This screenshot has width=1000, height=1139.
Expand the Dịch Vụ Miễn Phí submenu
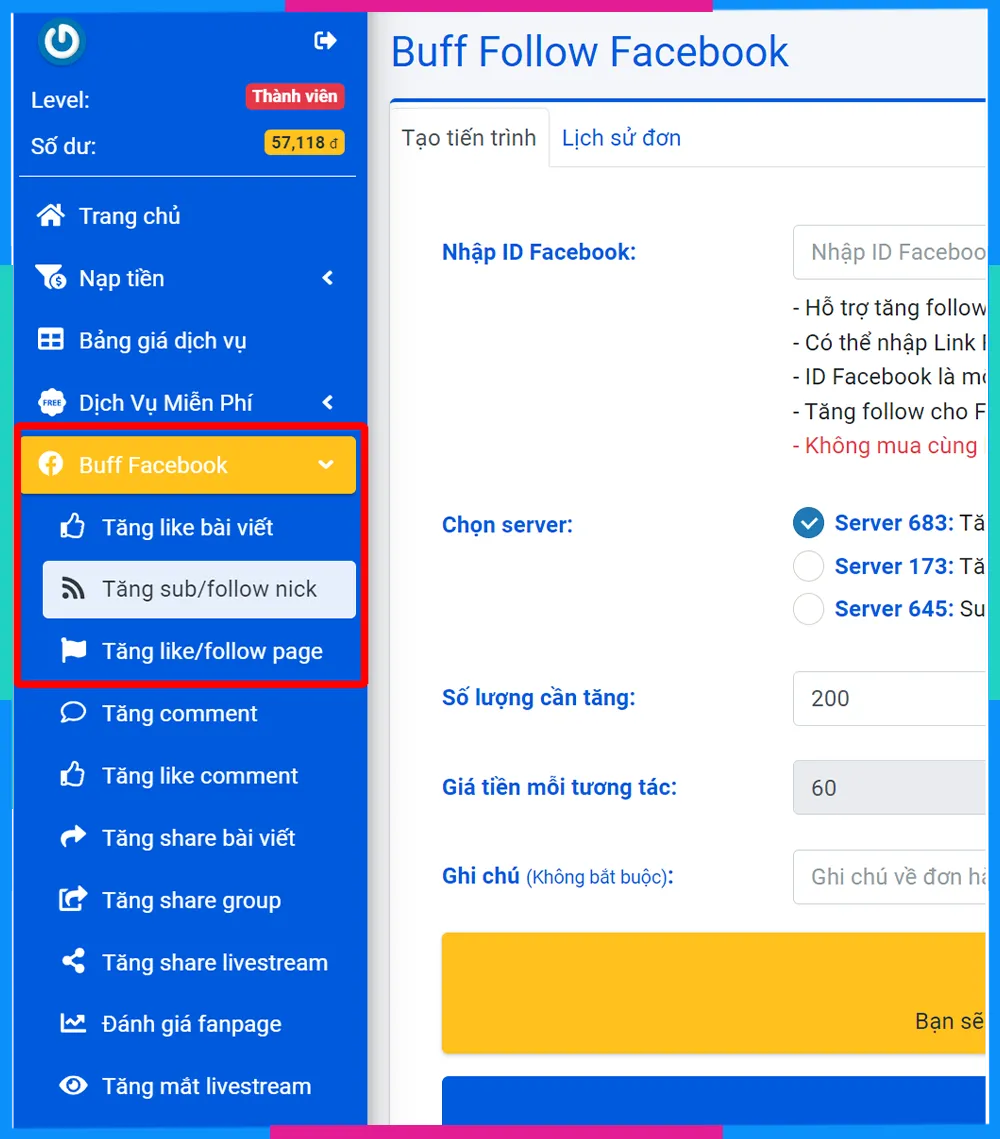click(327, 402)
